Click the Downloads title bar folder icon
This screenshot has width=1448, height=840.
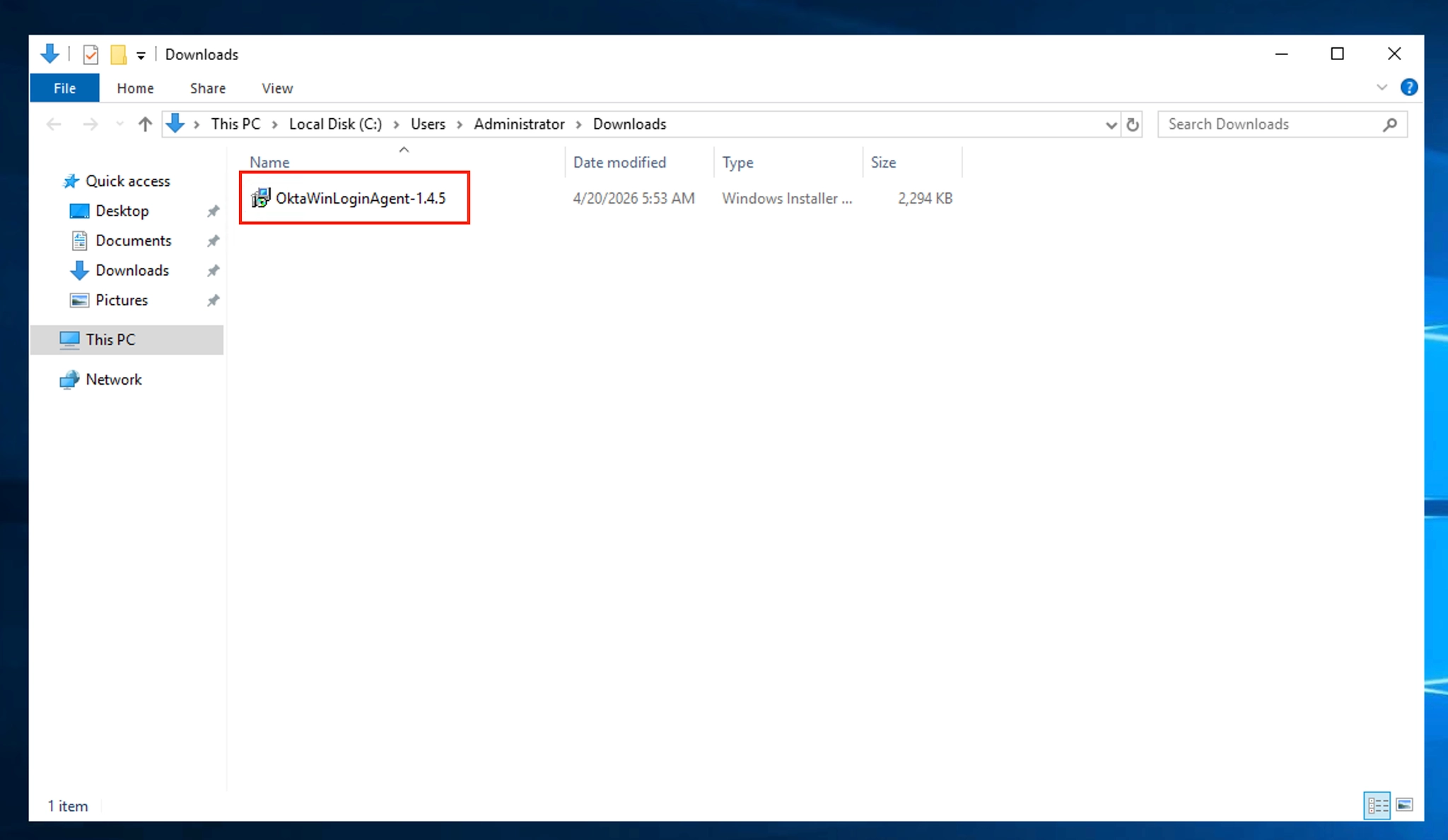tap(50, 54)
